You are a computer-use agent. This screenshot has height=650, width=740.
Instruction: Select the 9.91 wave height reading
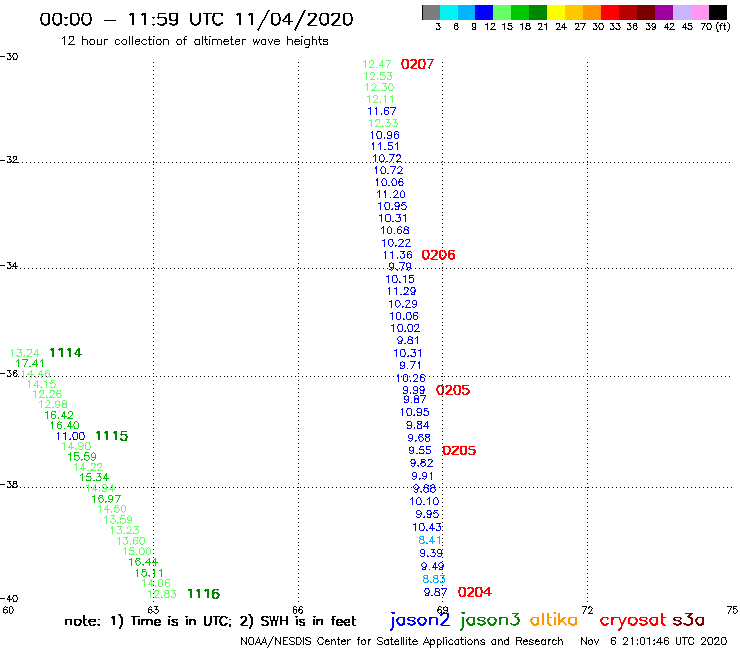[x=422, y=476]
